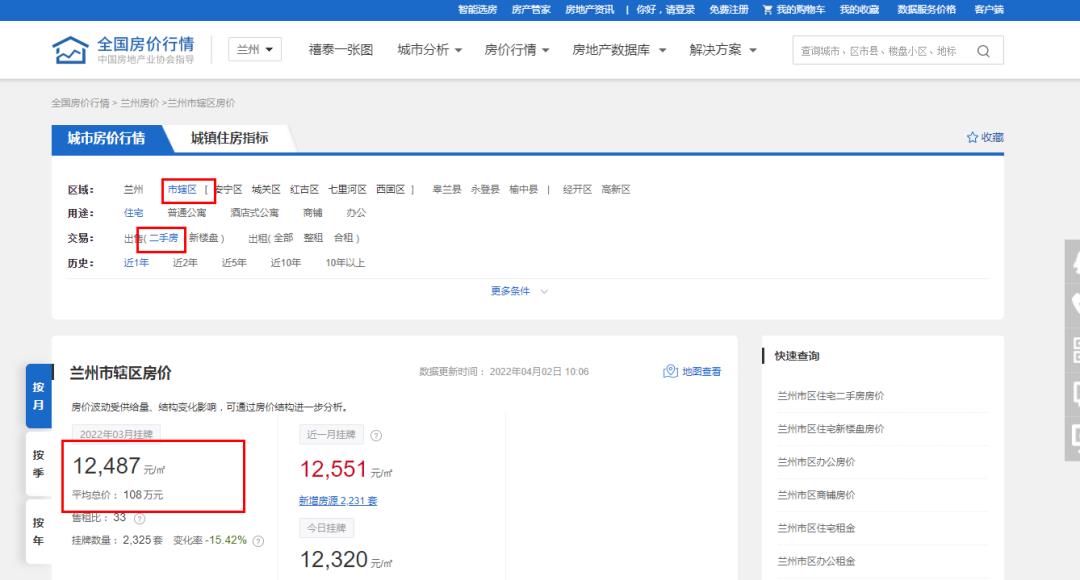Expand the 城市分析 menu
1080x580 pixels.
tap(429, 50)
